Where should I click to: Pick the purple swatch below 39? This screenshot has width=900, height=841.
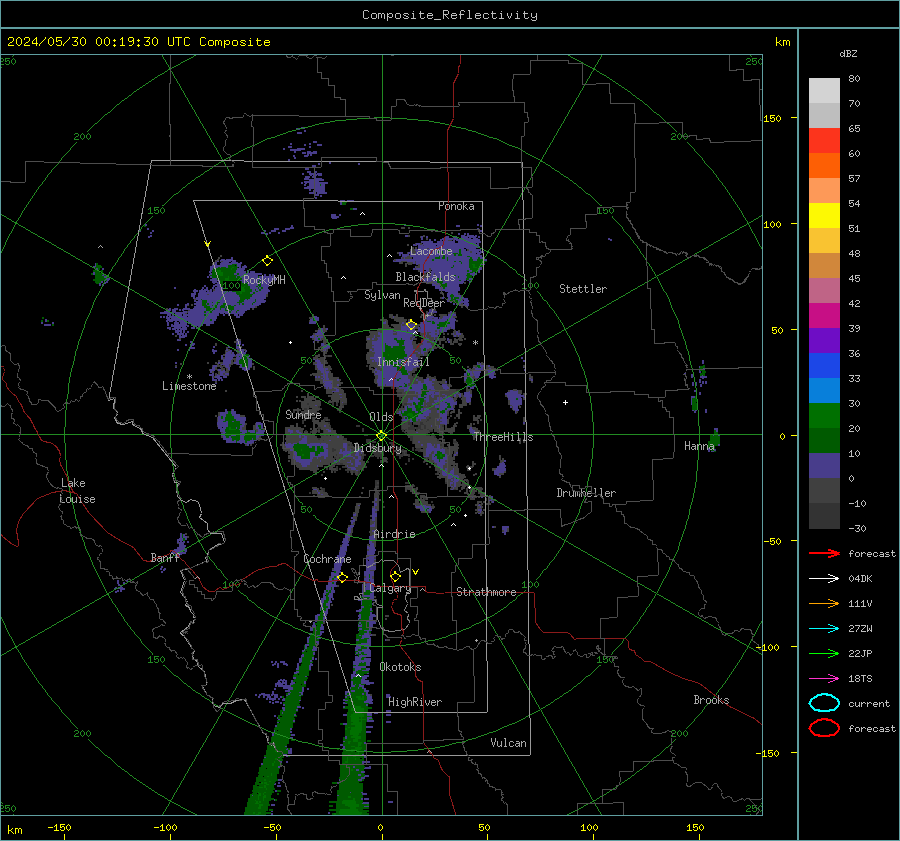point(824,340)
